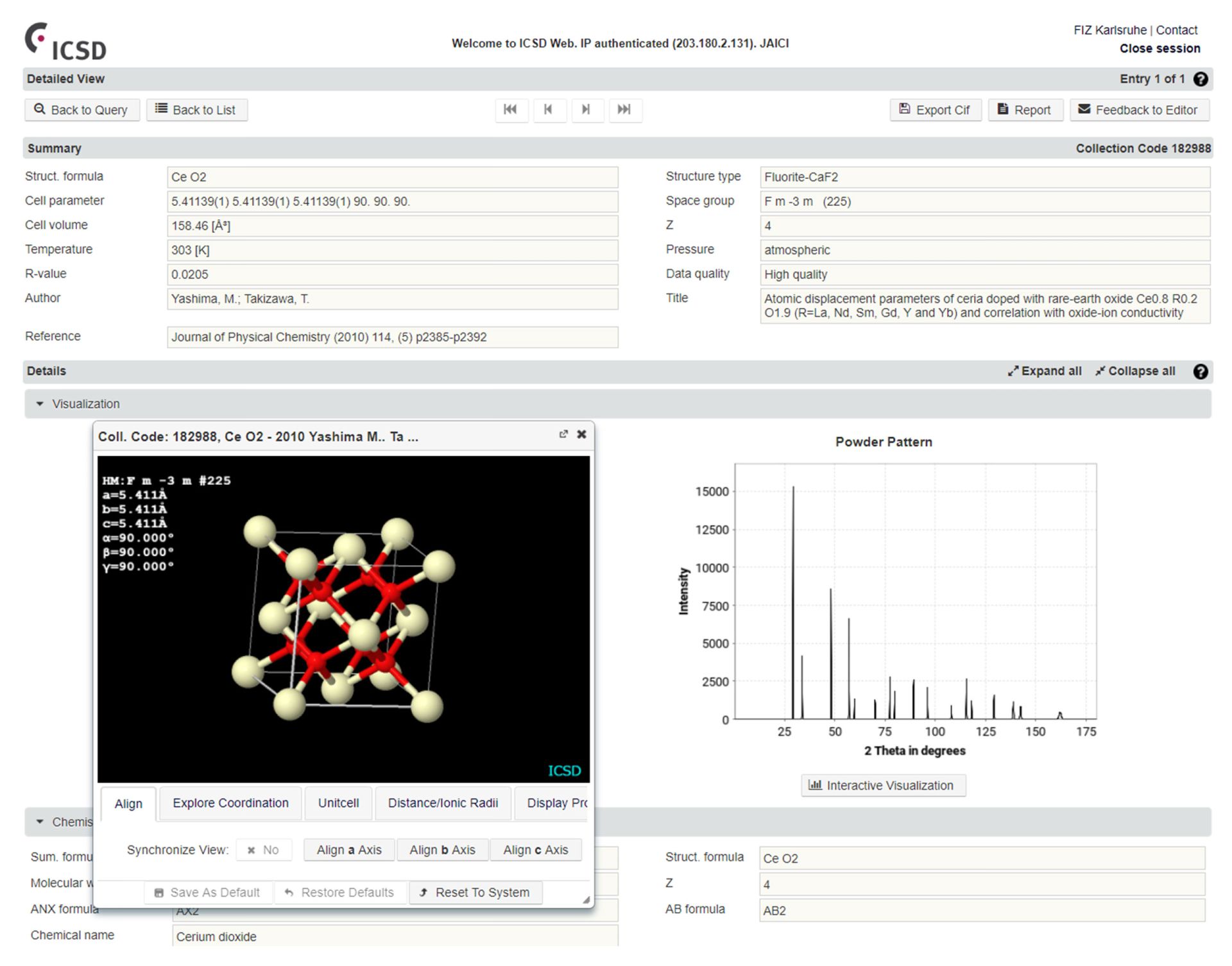The width and height of the screenshot is (1232, 966).
Task: Pop out the structure viewer window icon
Action: point(563,434)
